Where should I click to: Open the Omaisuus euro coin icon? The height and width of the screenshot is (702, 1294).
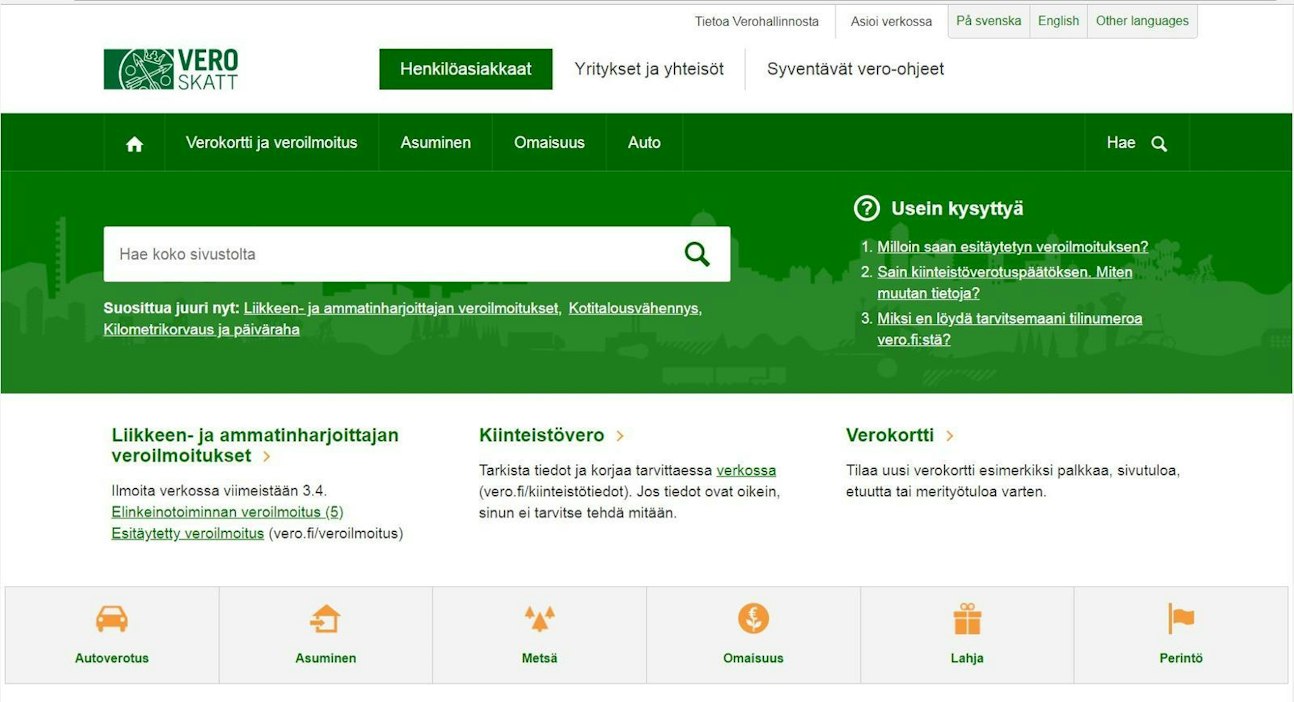pyautogui.click(x=754, y=619)
